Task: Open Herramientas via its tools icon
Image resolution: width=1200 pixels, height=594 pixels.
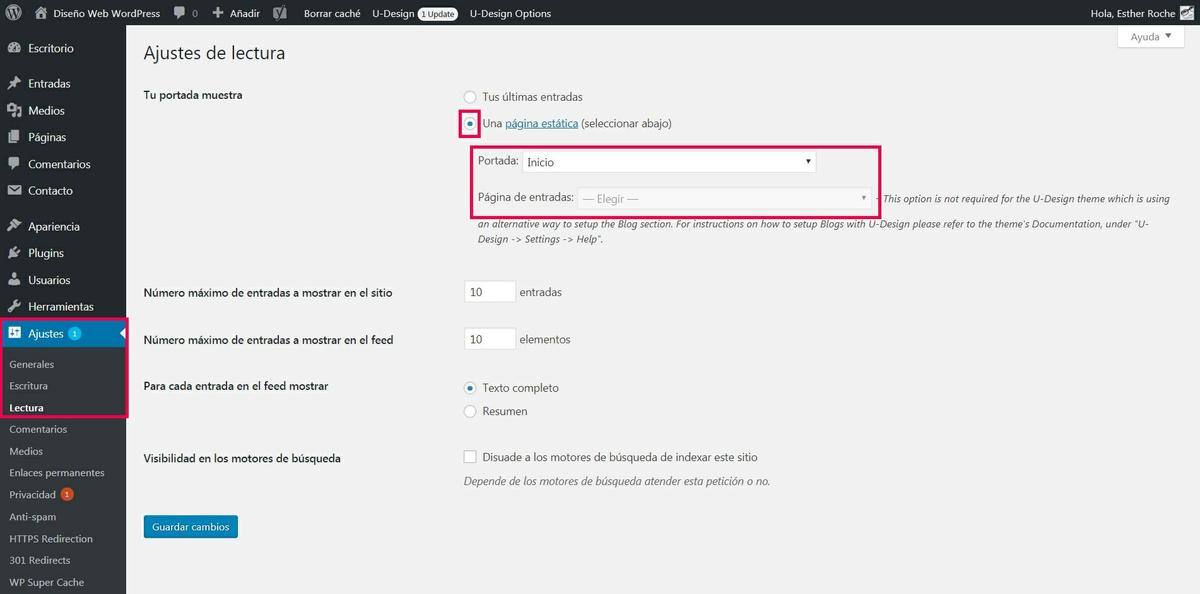Action: tap(16, 306)
